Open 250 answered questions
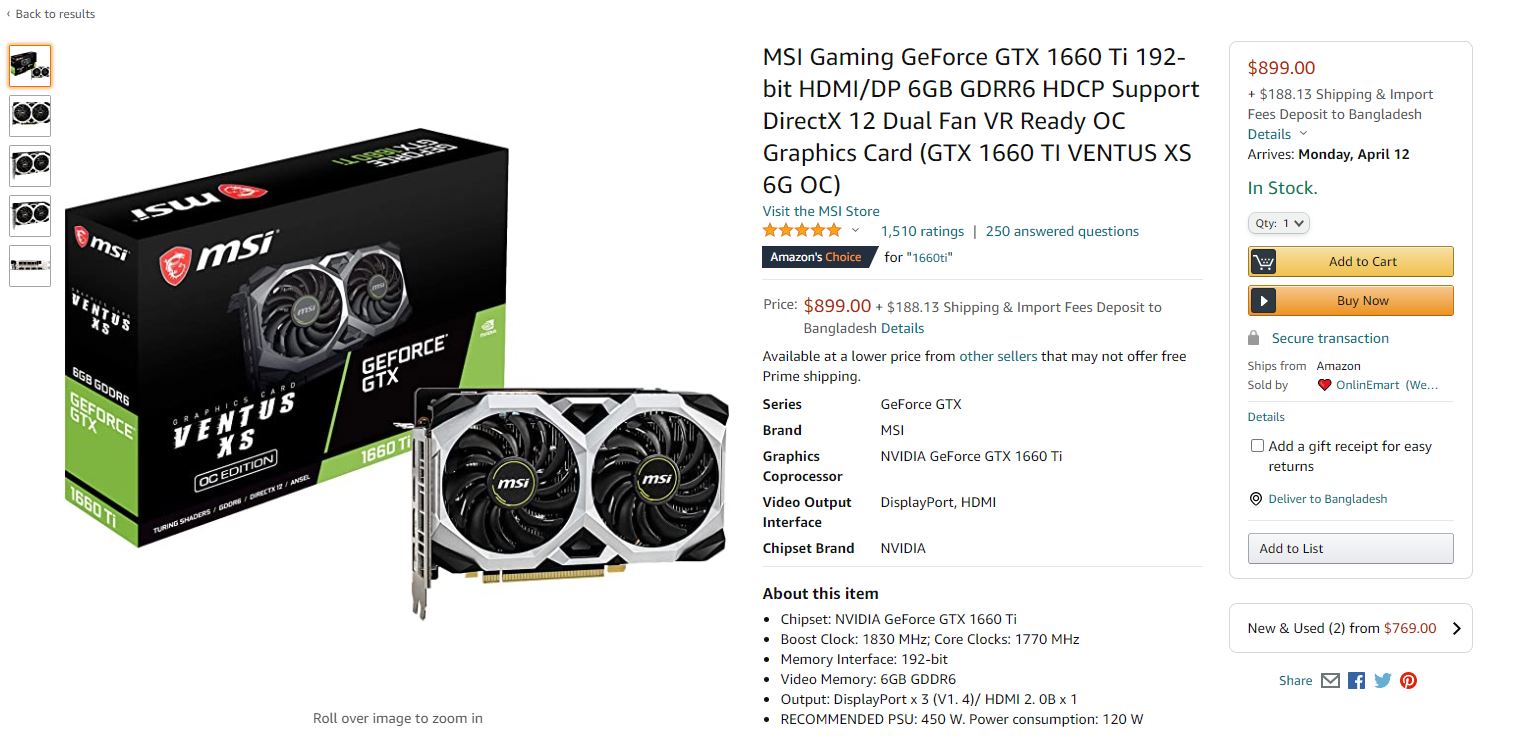Image resolution: width=1538 pixels, height=742 pixels. pos(1062,231)
